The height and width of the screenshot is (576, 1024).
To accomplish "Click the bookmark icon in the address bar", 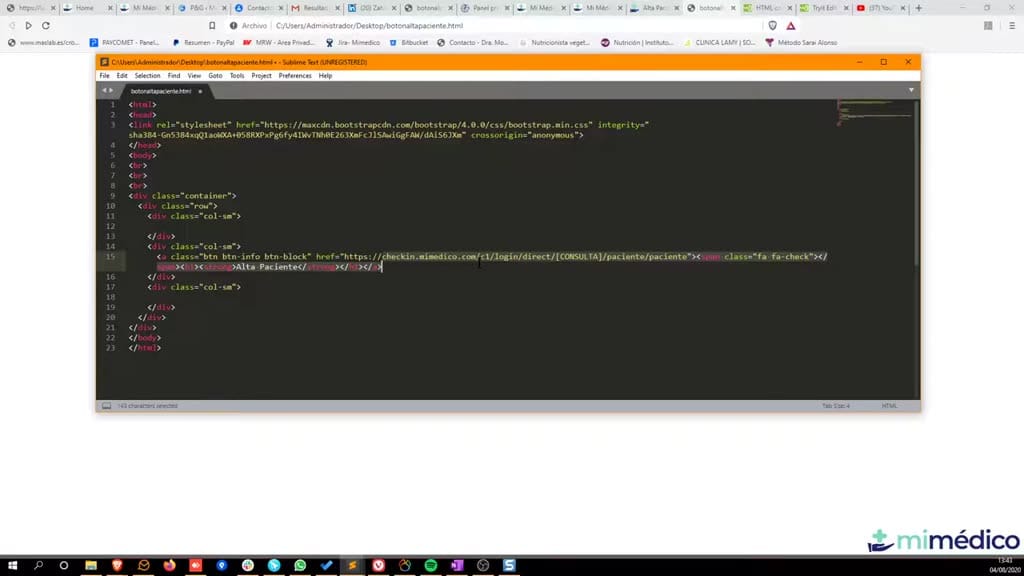I will (x=212, y=25).
